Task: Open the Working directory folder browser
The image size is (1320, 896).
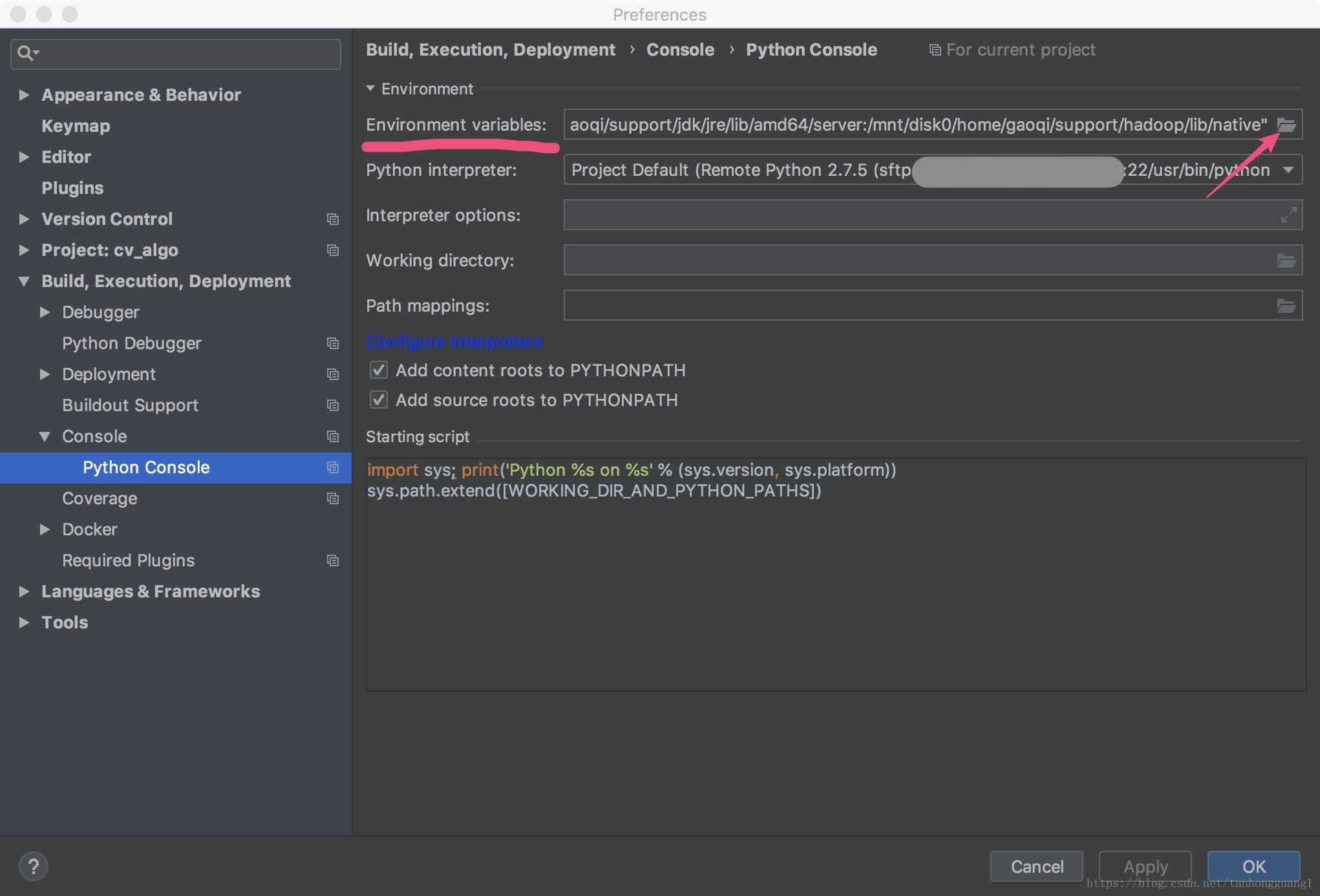Action: [x=1286, y=261]
